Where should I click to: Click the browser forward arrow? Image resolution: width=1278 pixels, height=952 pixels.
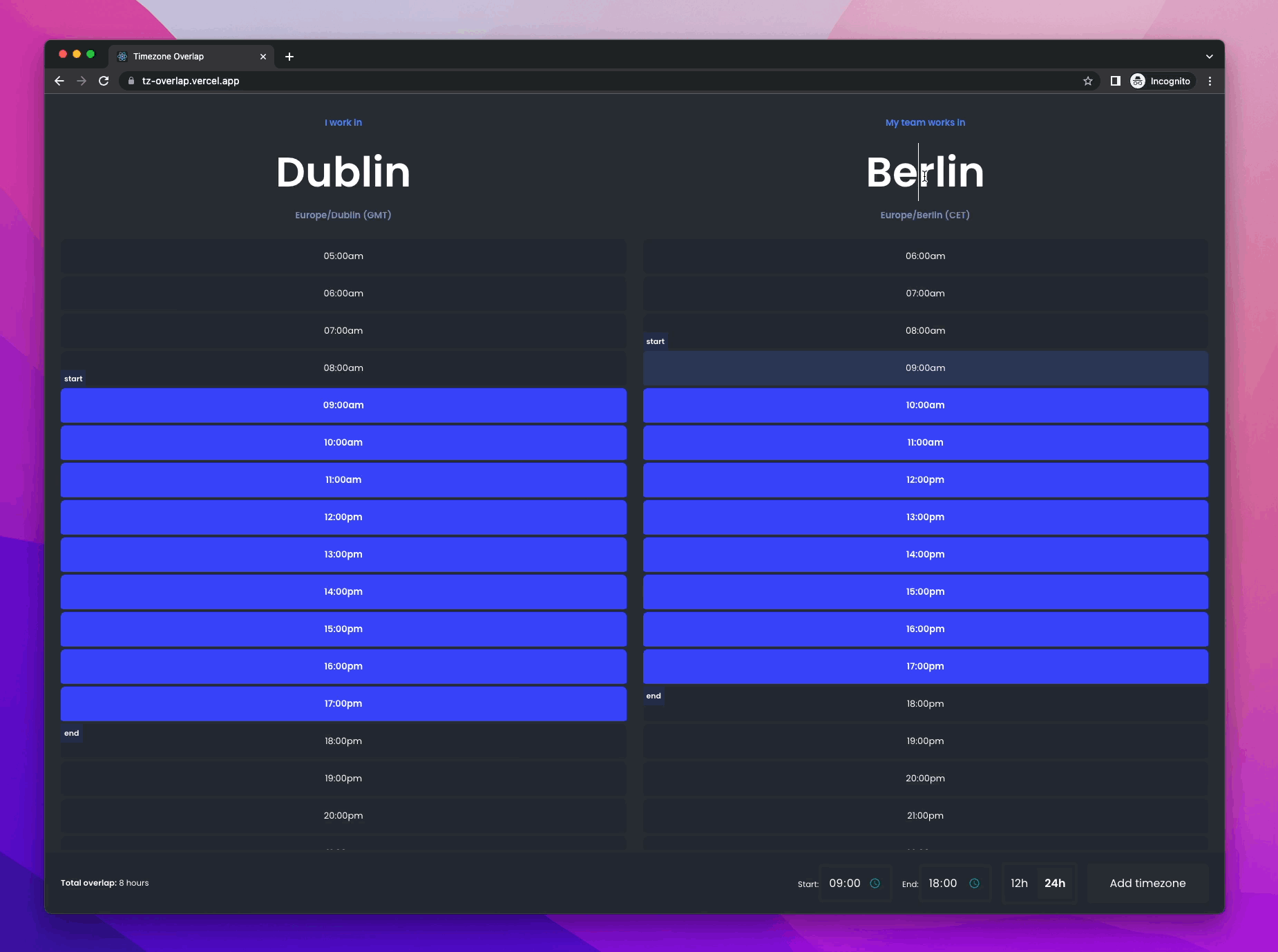pyautogui.click(x=82, y=81)
